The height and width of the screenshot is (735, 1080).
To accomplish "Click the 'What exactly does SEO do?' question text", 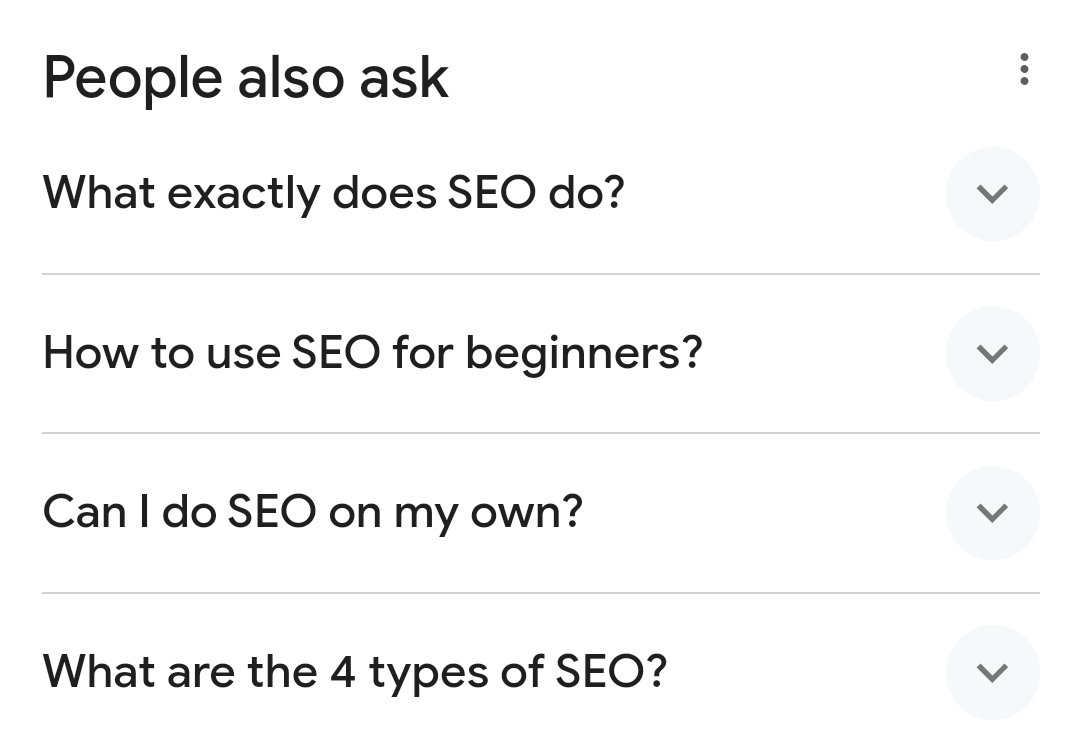I will coord(334,193).
